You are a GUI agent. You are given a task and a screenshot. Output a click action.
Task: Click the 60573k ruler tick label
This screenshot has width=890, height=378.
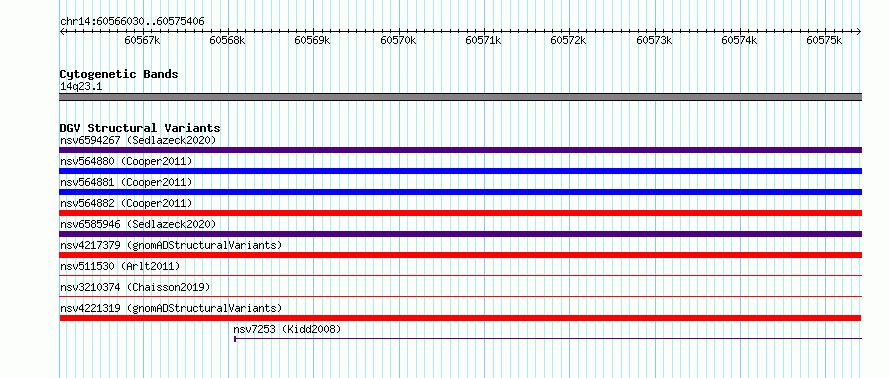(x=654, y=40)
